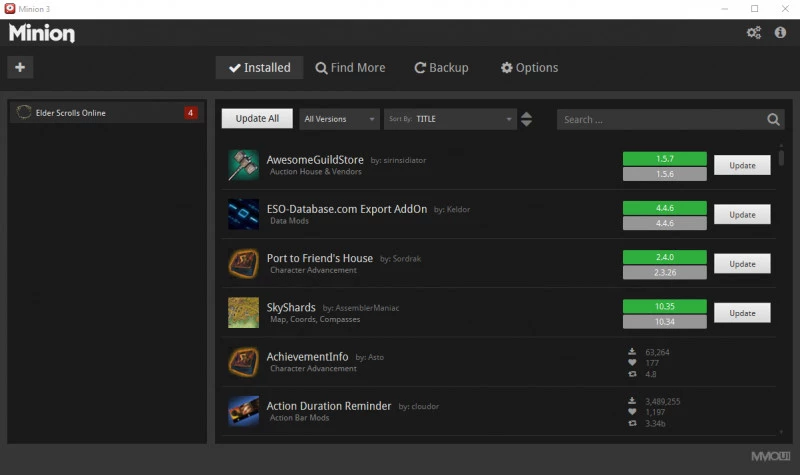The height and width of the screenshot is (475, 800).
Task: Add a new game with plus button
Action: [x=20, y=67]
